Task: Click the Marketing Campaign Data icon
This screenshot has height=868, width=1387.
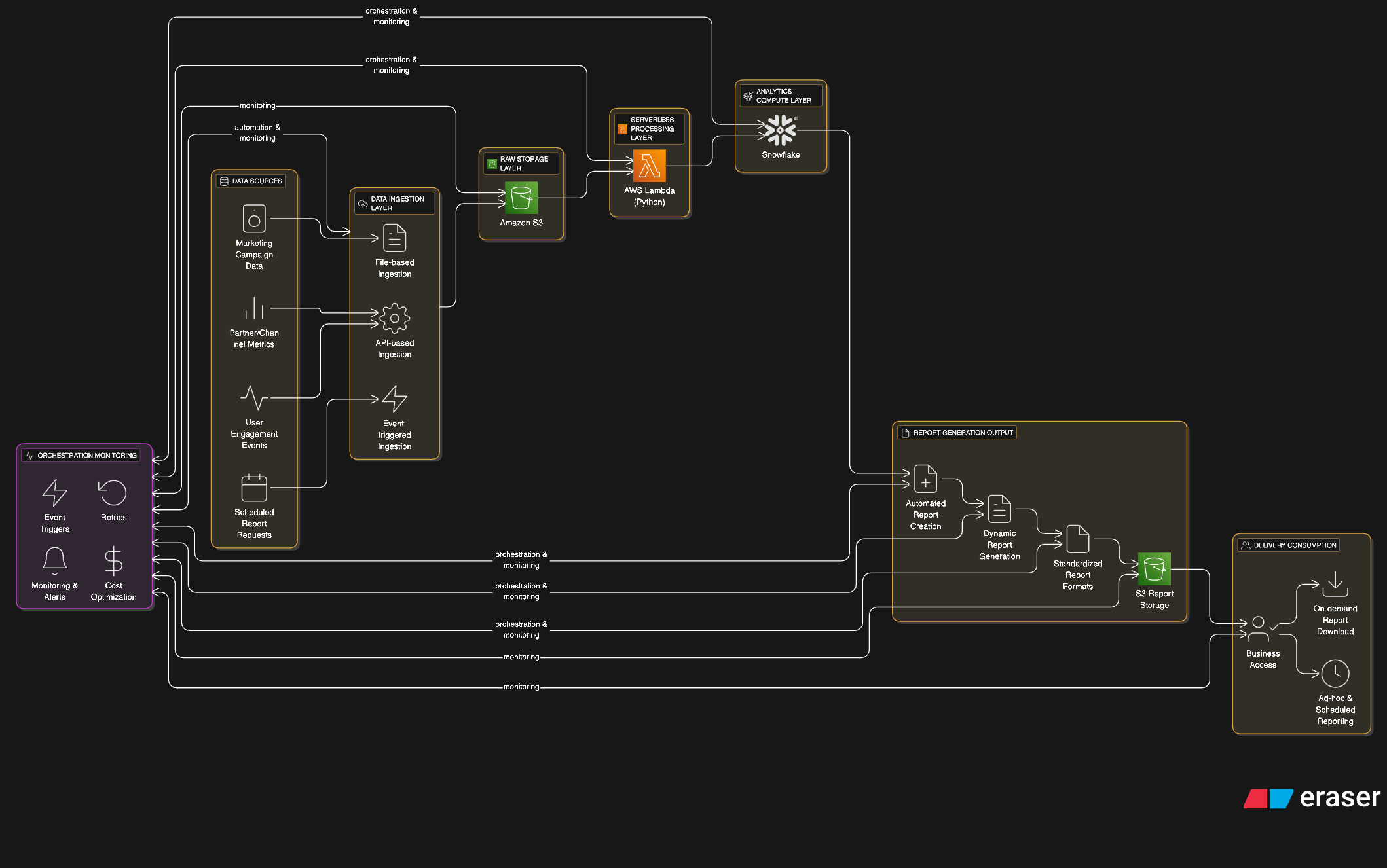Action: pos(254,219)
